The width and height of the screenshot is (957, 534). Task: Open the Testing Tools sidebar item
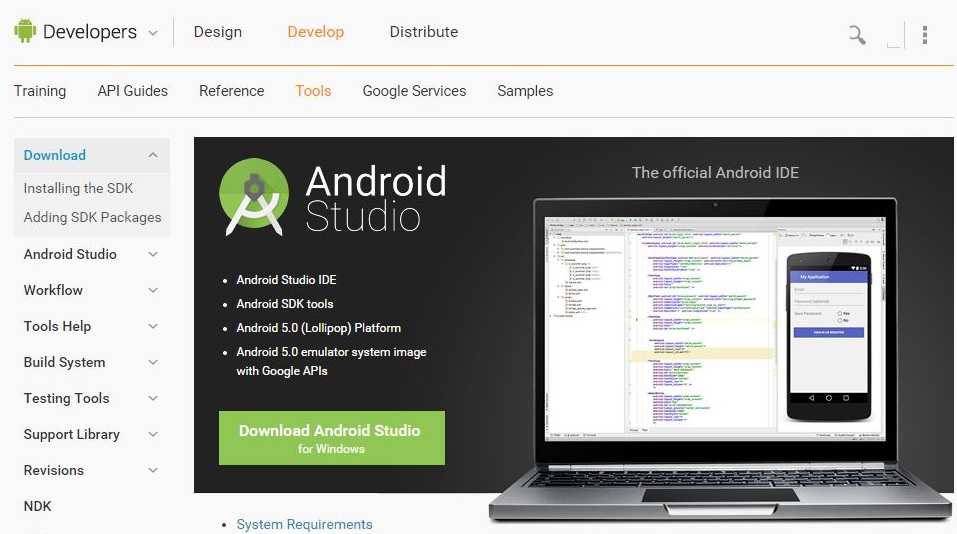tap(67, 399)
